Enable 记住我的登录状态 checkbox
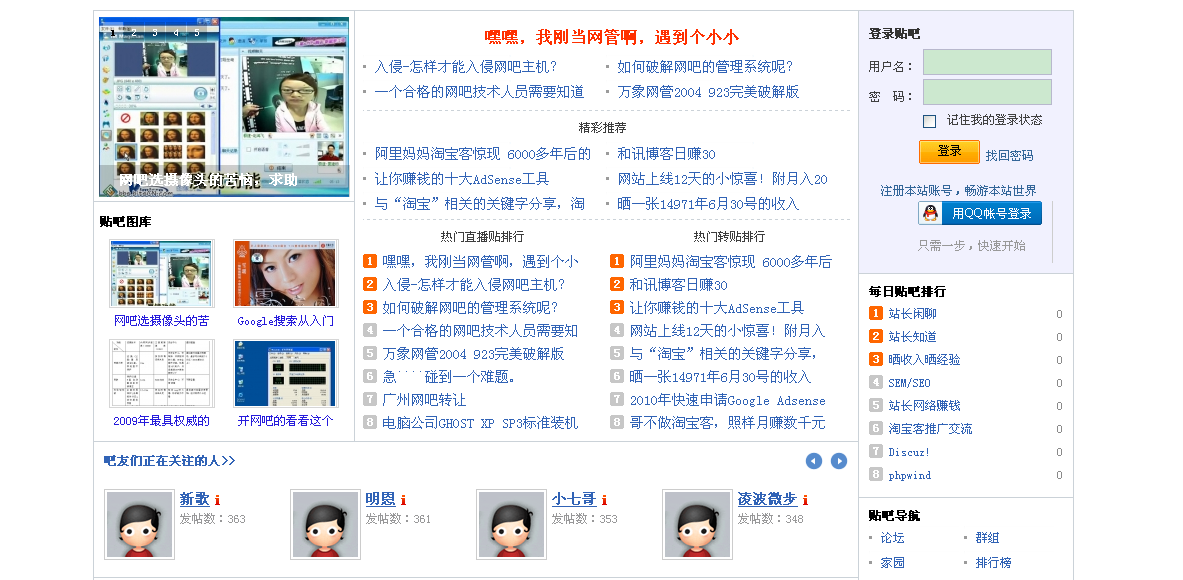 (x=930, y=121)
